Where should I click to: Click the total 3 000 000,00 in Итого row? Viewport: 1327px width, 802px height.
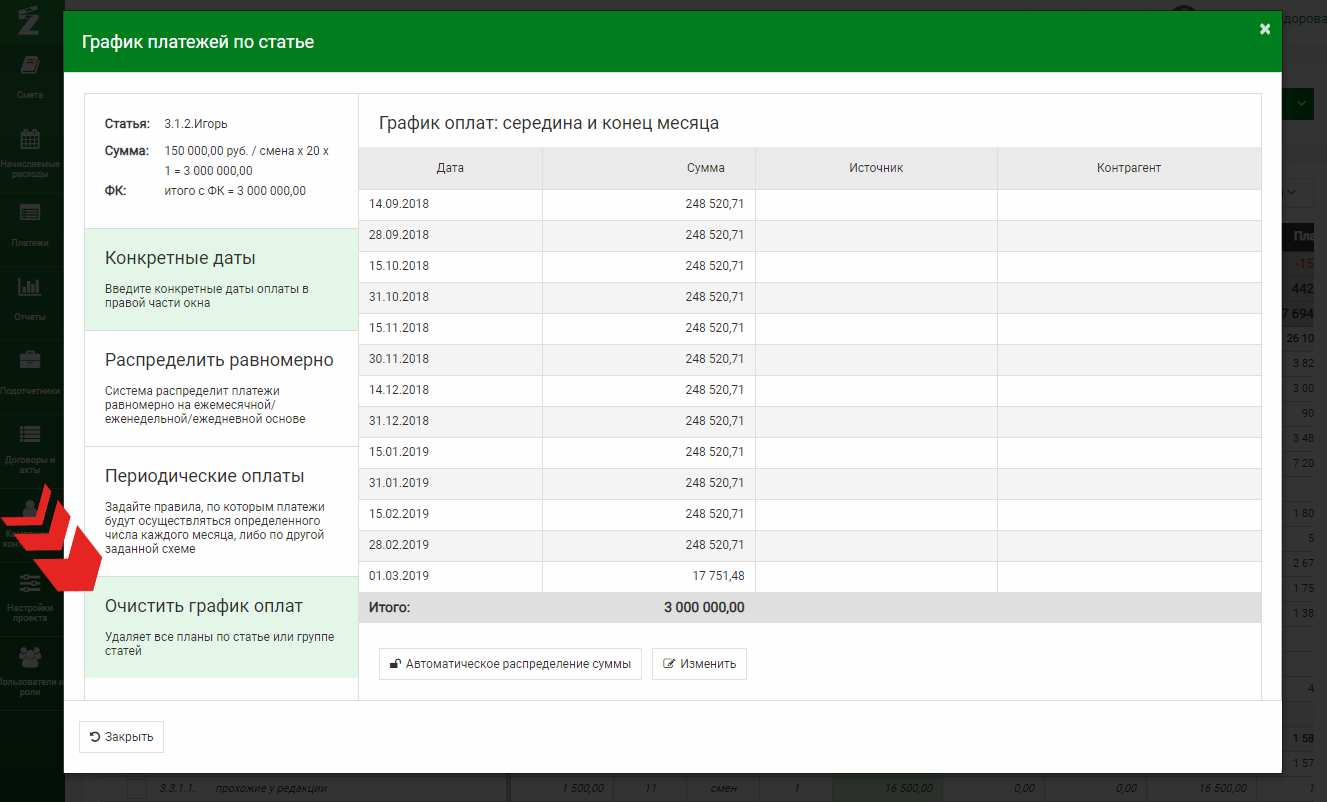coord(704,607)
